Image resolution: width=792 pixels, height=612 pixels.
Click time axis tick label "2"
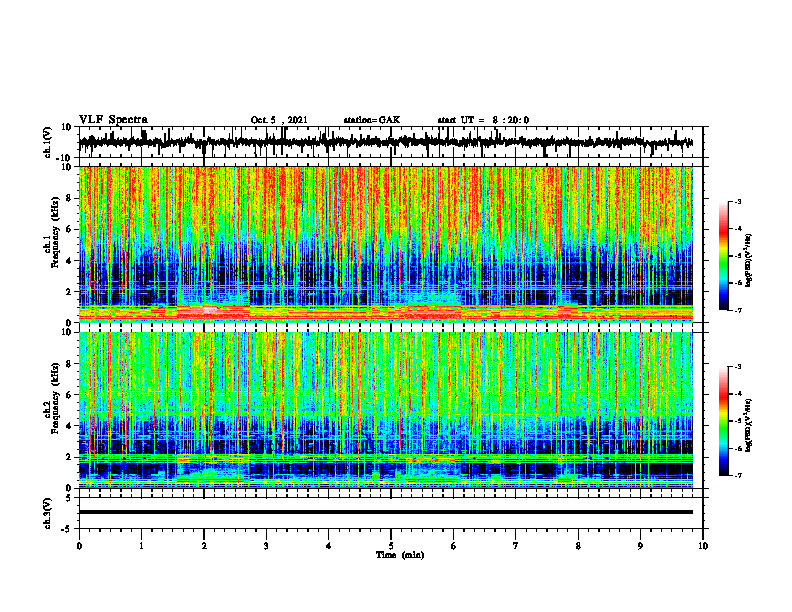[204, 546]
